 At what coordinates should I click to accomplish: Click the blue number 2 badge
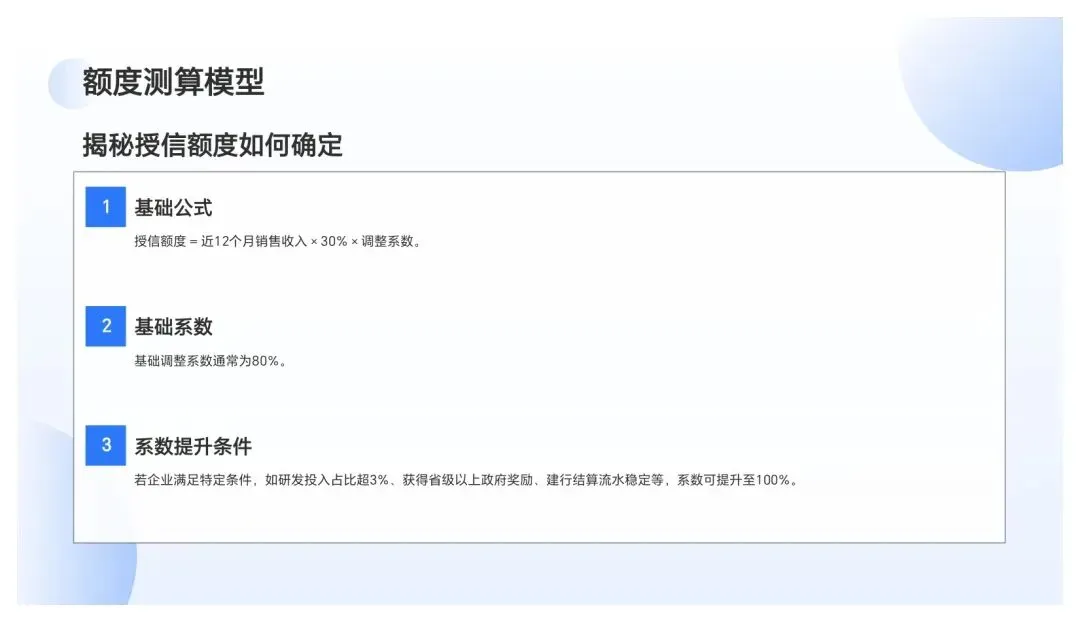(x=105, y=326)
